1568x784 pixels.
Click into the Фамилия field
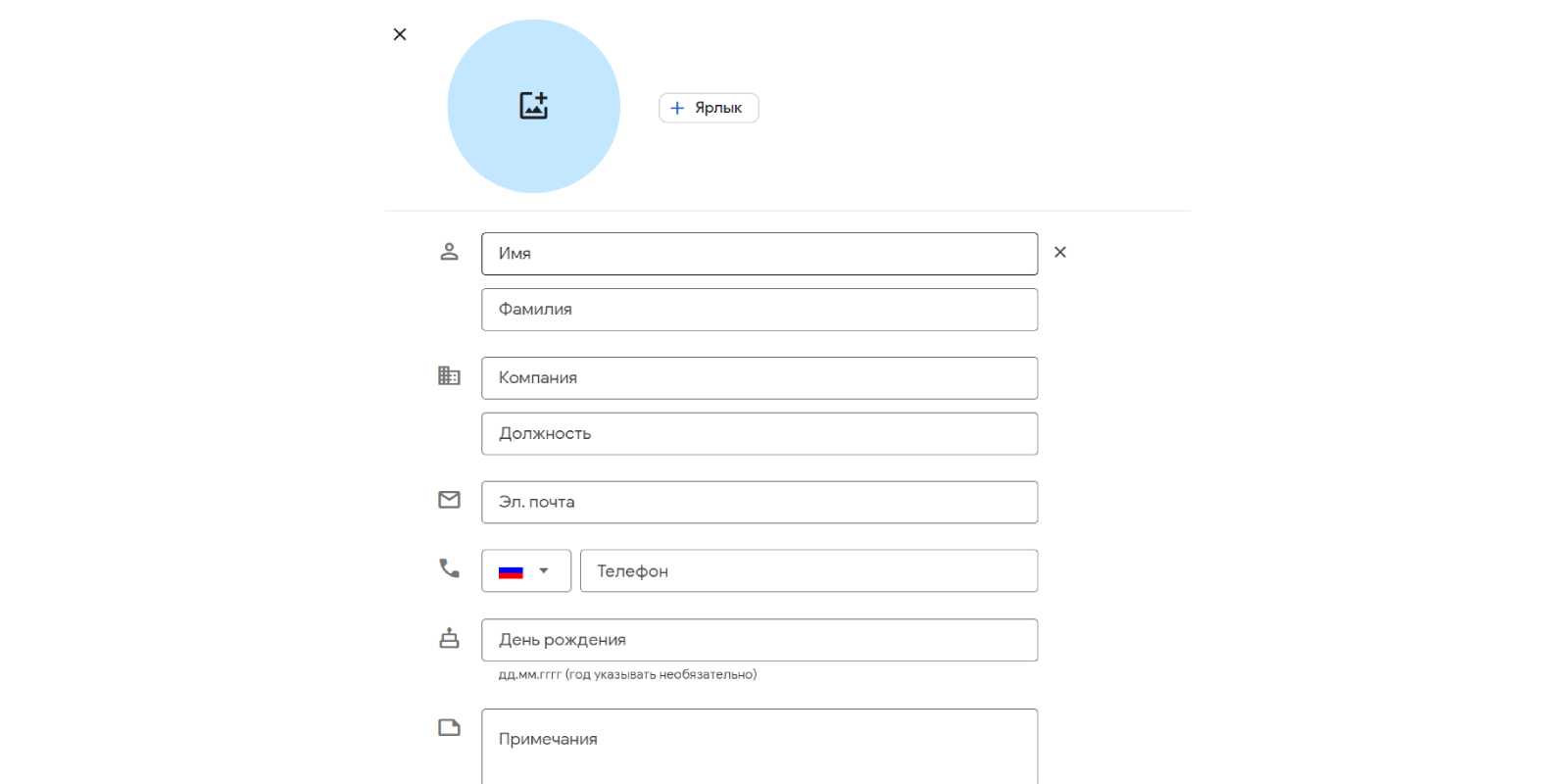tap(759, 310)
